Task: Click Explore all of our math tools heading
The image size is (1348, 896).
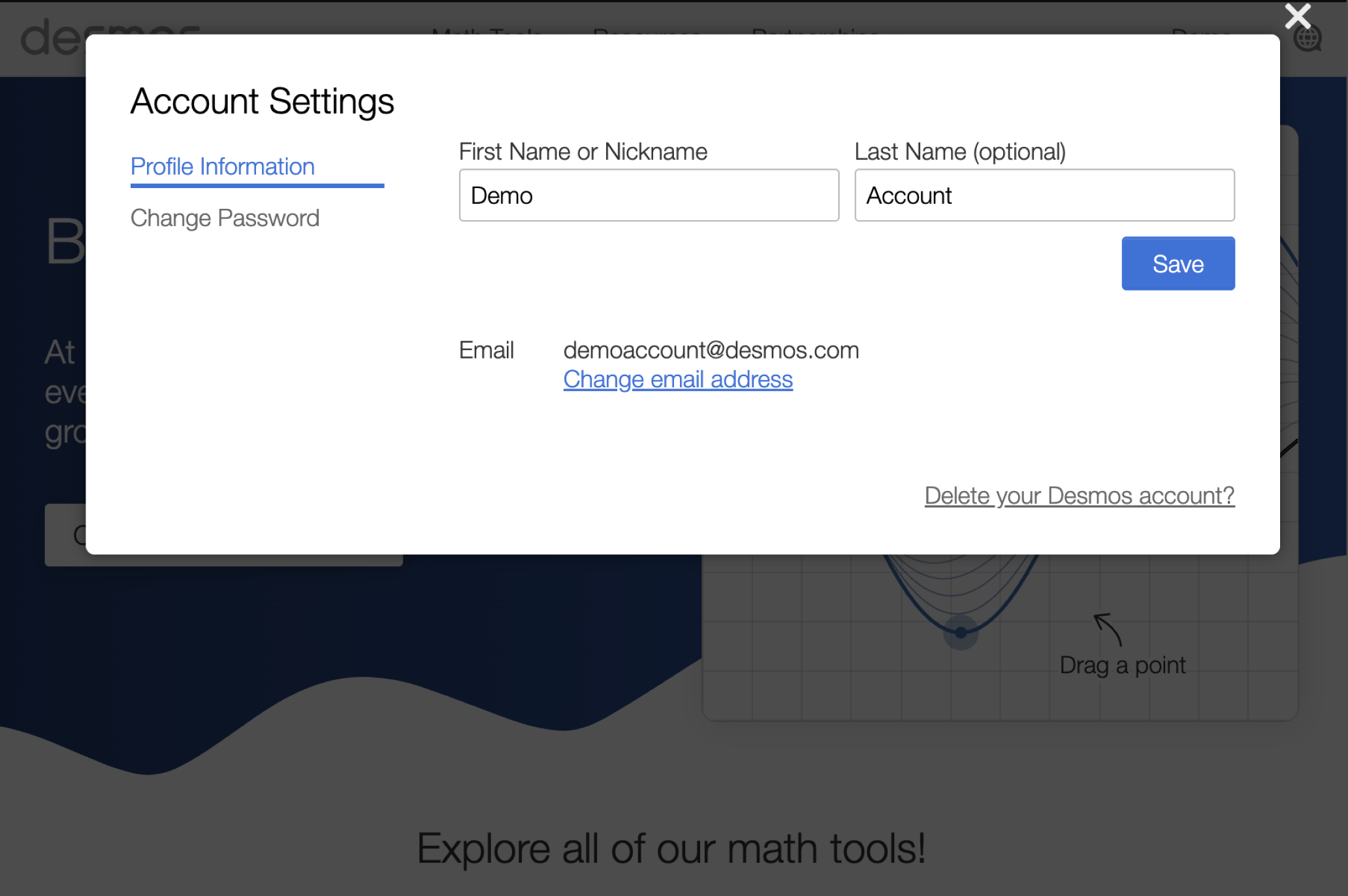Action: tap(671, 848)
